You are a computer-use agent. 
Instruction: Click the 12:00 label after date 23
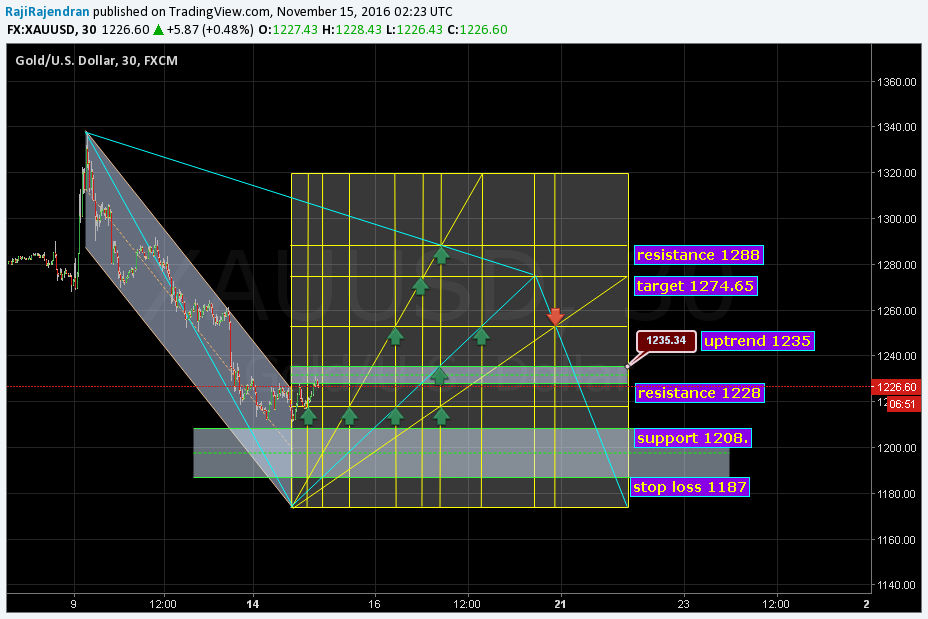coord(775,604)
